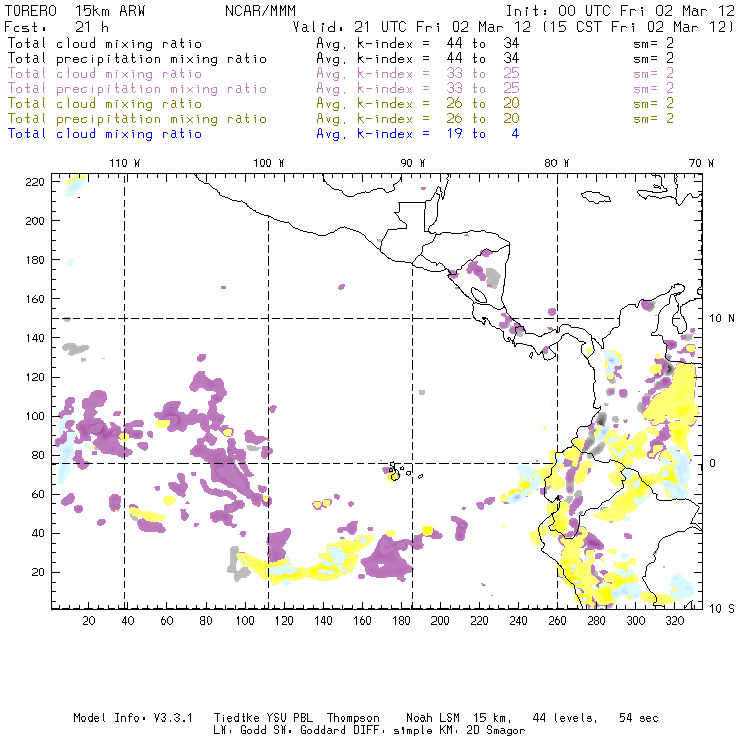Select black "Total cloud mixing ratio" legend label
The height and width of the screenshot is (740, 740).
pos(105,44)
